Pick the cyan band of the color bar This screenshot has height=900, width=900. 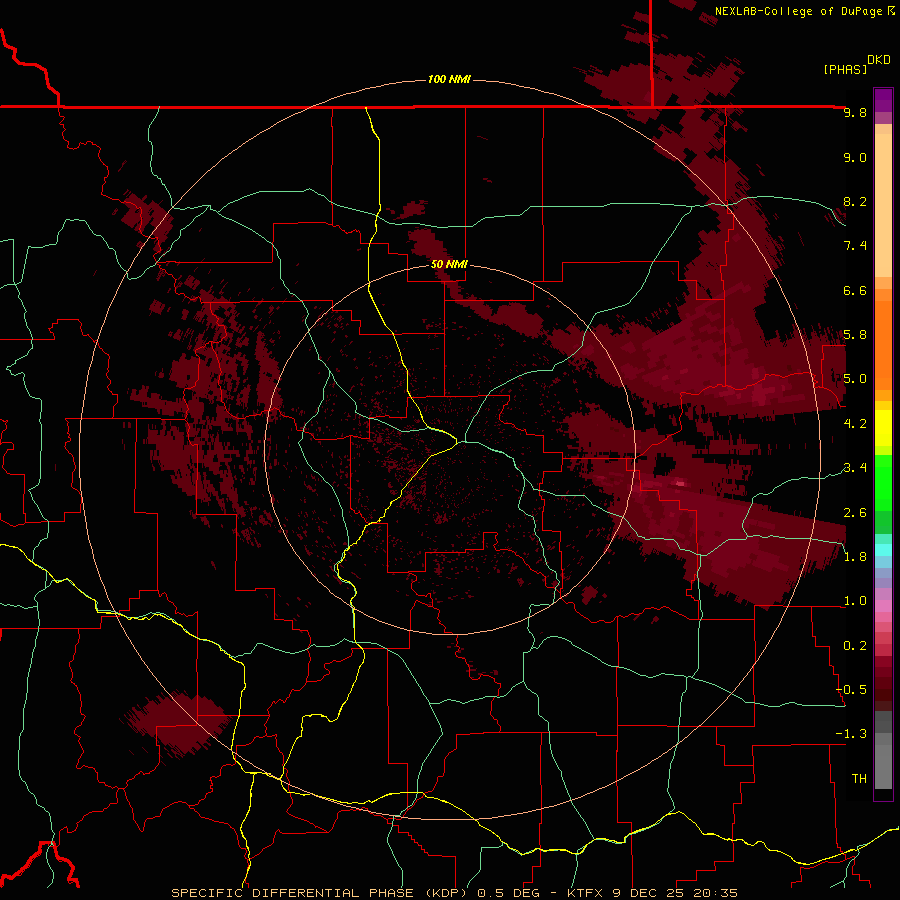[883, 550]
